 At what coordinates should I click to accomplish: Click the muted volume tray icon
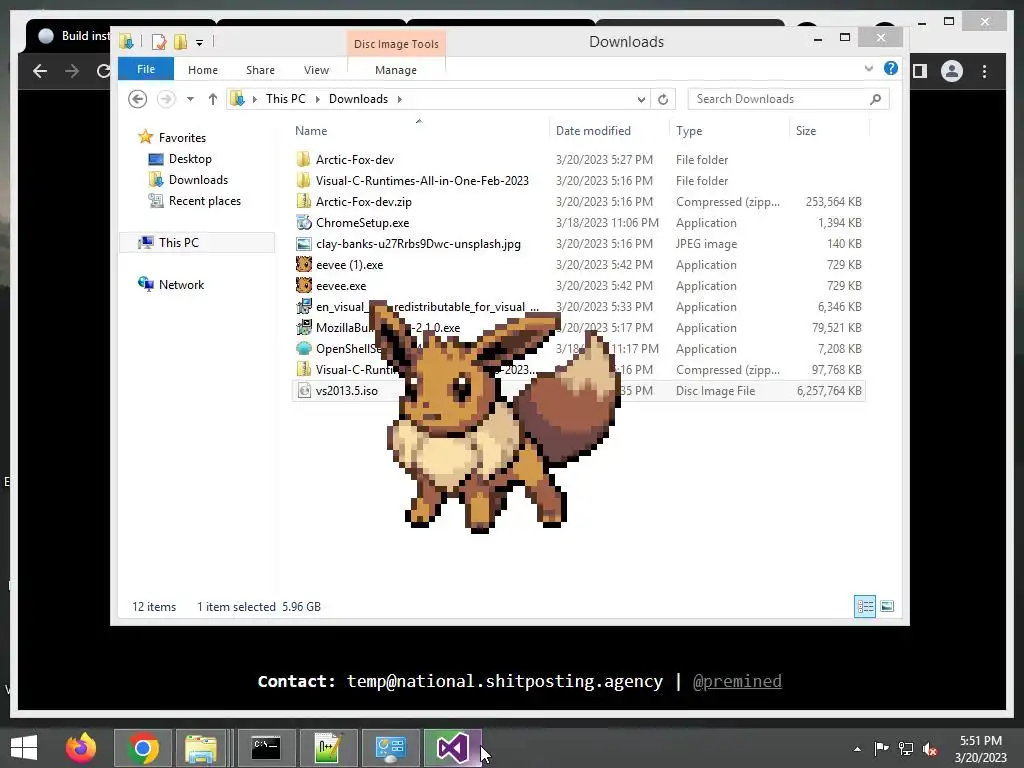pyautogui.click(x=930, y=749)
